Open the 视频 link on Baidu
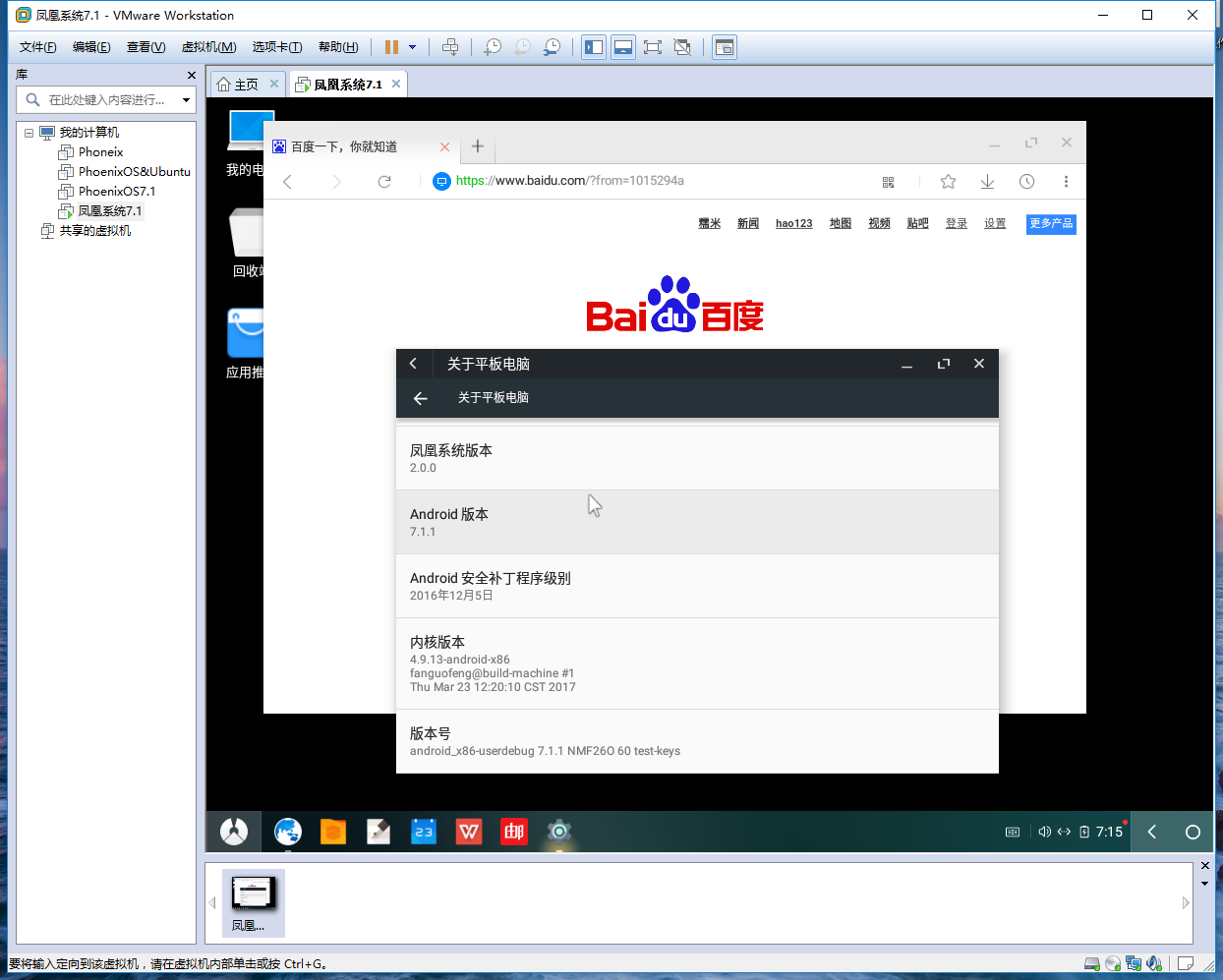Viewport: 1223px width, 980px height. 879,224
